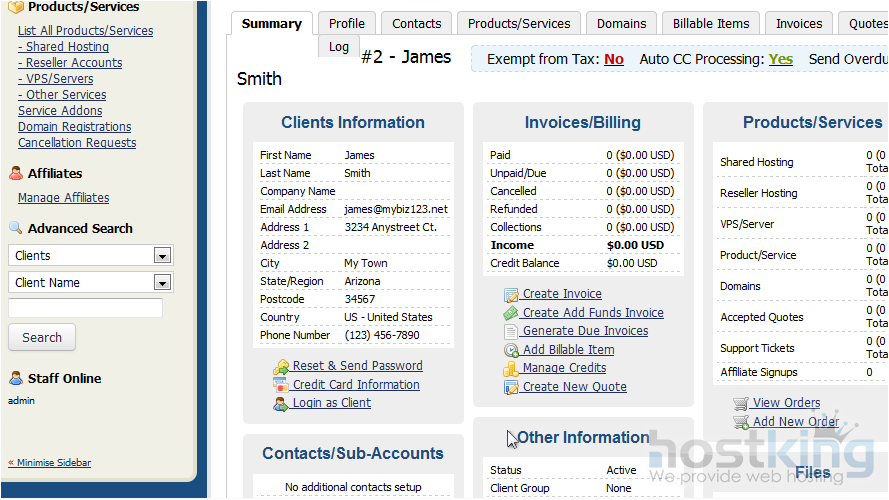Open the Client Name field dropdown
This screenshot has width=889, height=500.
coord(162,283)
